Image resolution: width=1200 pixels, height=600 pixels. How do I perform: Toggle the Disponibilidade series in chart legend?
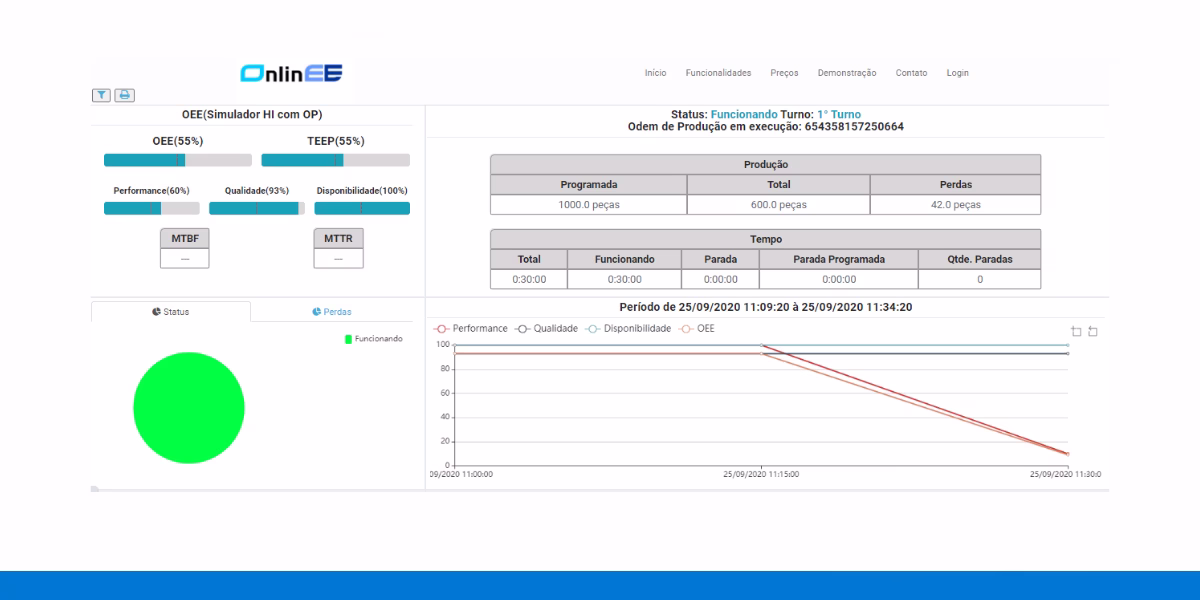click(x=629, y=328)
